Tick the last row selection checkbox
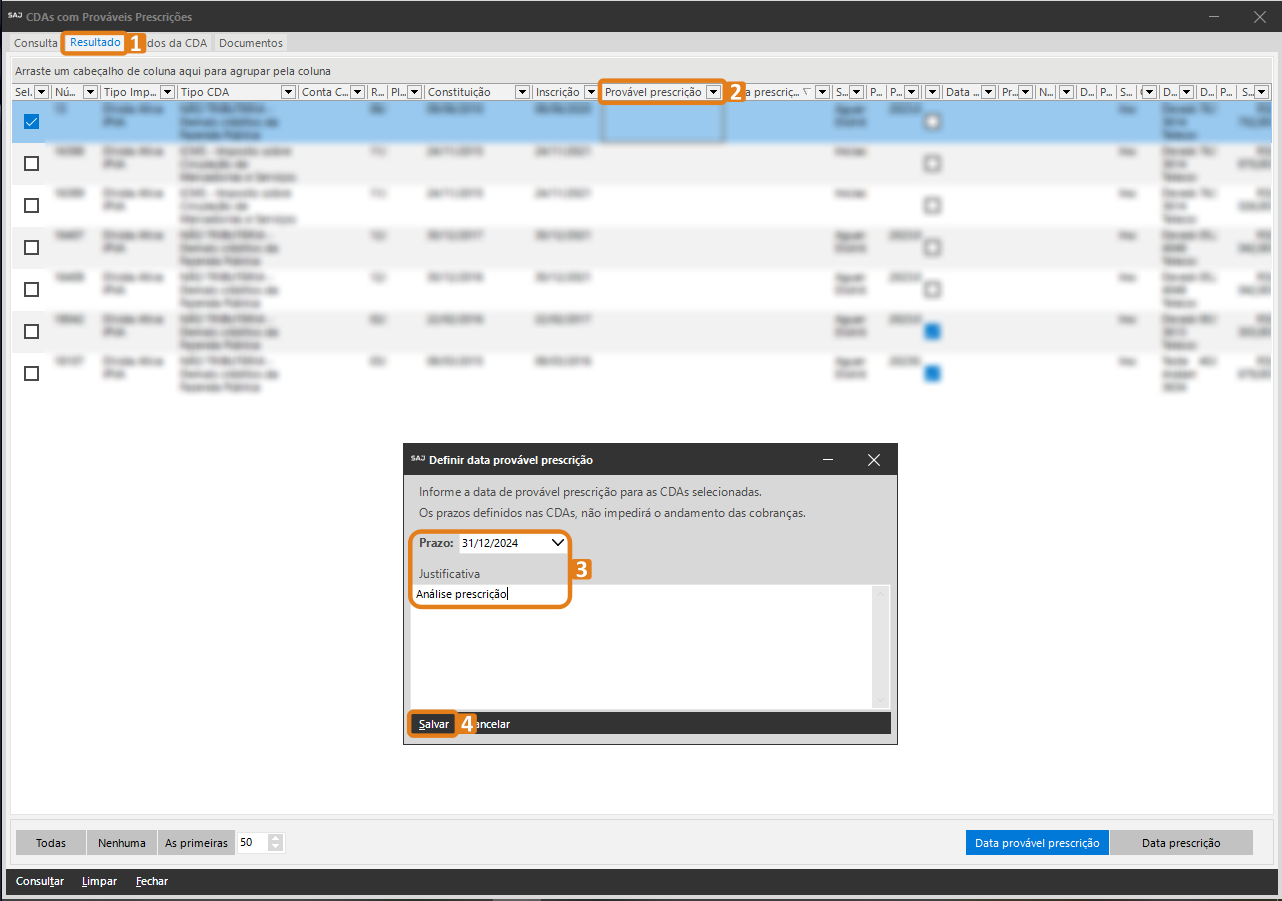 pyautogui.click(x=31, y=373)
